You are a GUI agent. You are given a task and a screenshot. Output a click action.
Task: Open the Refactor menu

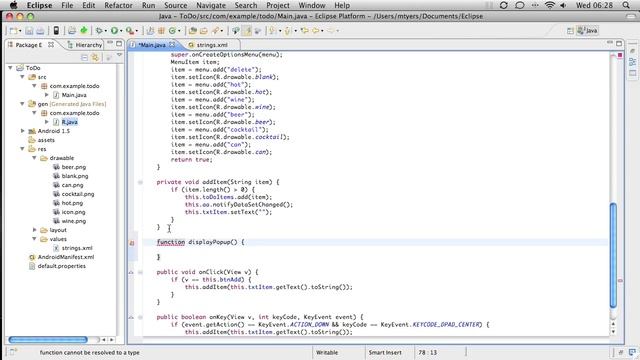click(x=118, y=5)
